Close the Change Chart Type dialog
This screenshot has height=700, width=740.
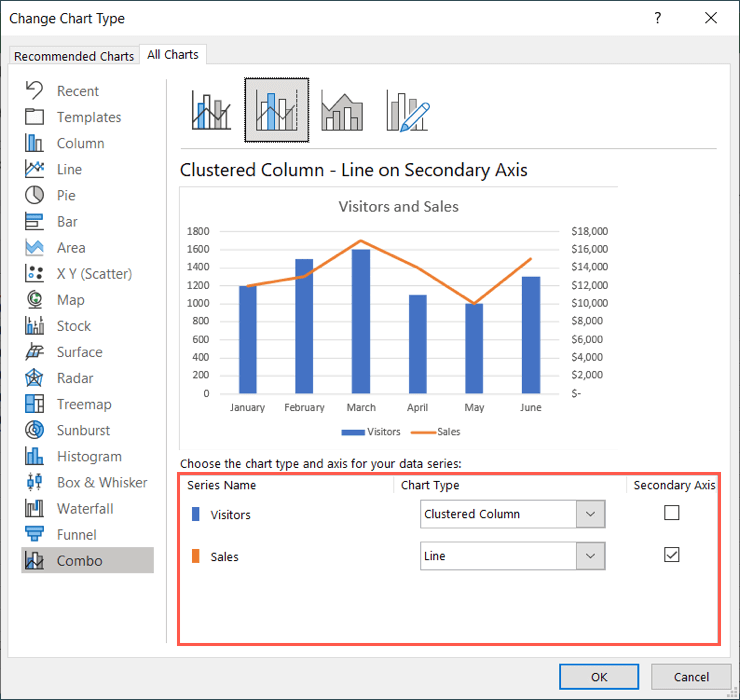click(x=711, y=18)
